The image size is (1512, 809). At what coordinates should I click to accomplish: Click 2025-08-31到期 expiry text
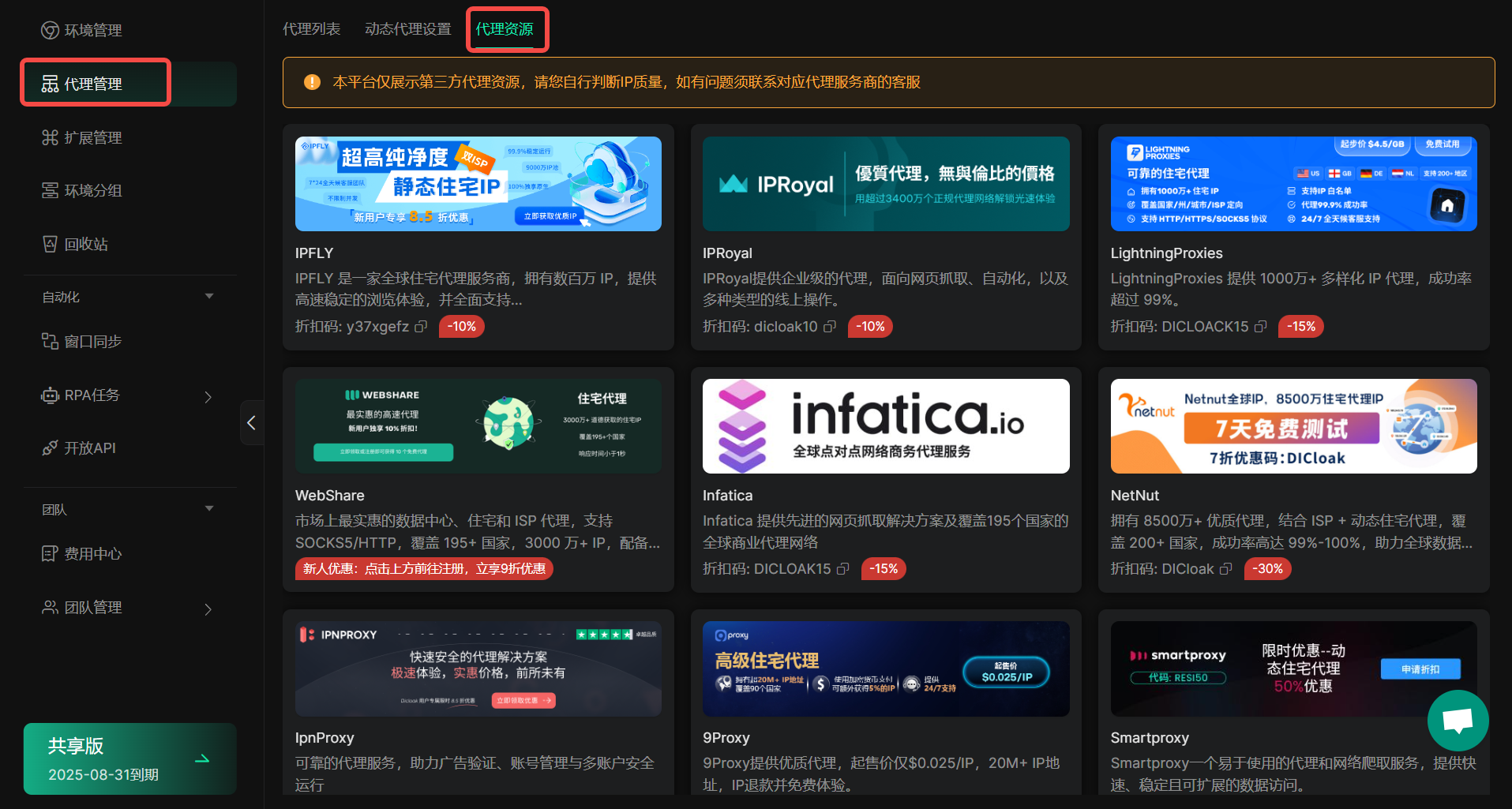(x=103, y=775)
